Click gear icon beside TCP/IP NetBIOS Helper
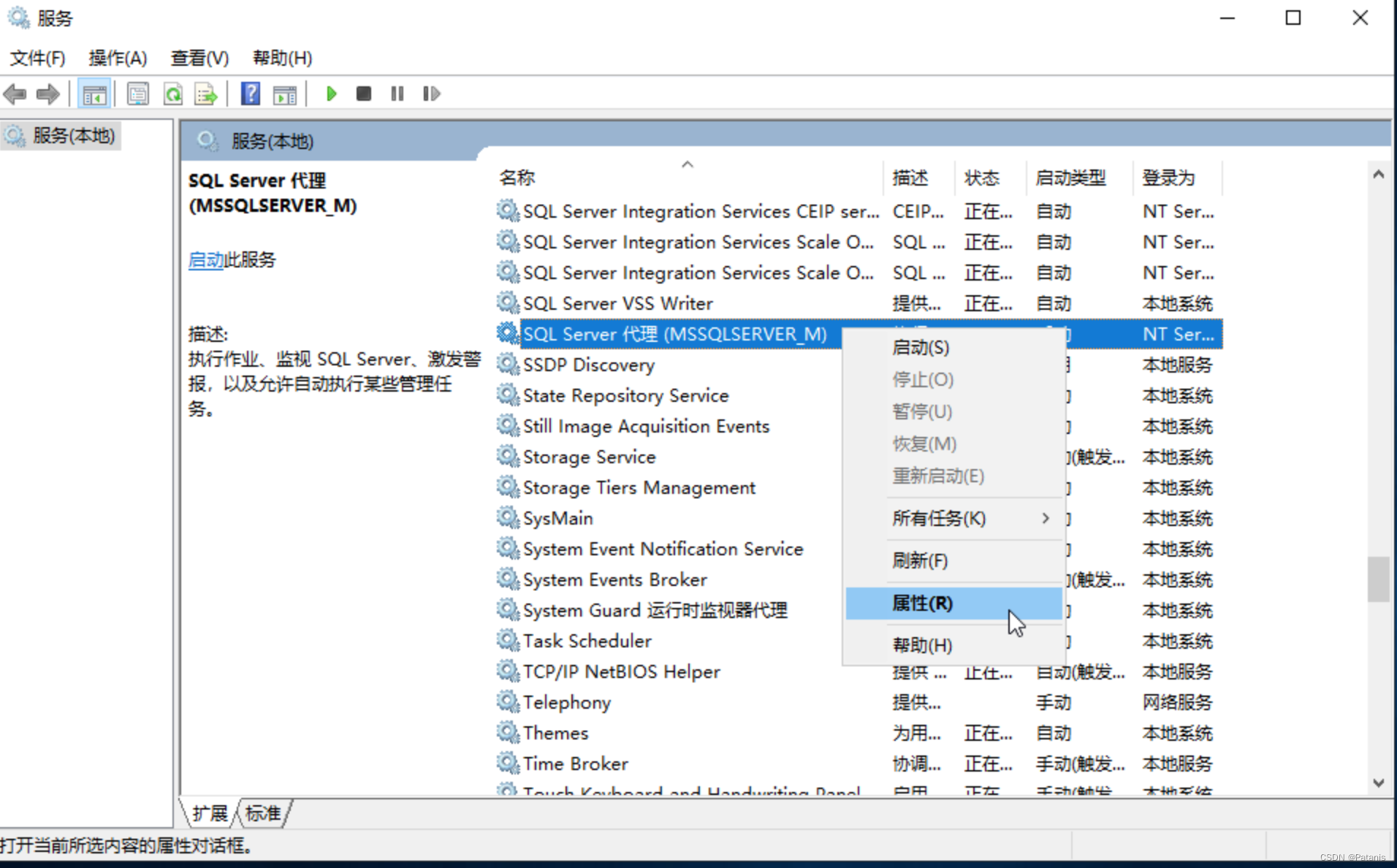Image resolution: width=1397 pixels, height=868 pixels. click(507, 671)
